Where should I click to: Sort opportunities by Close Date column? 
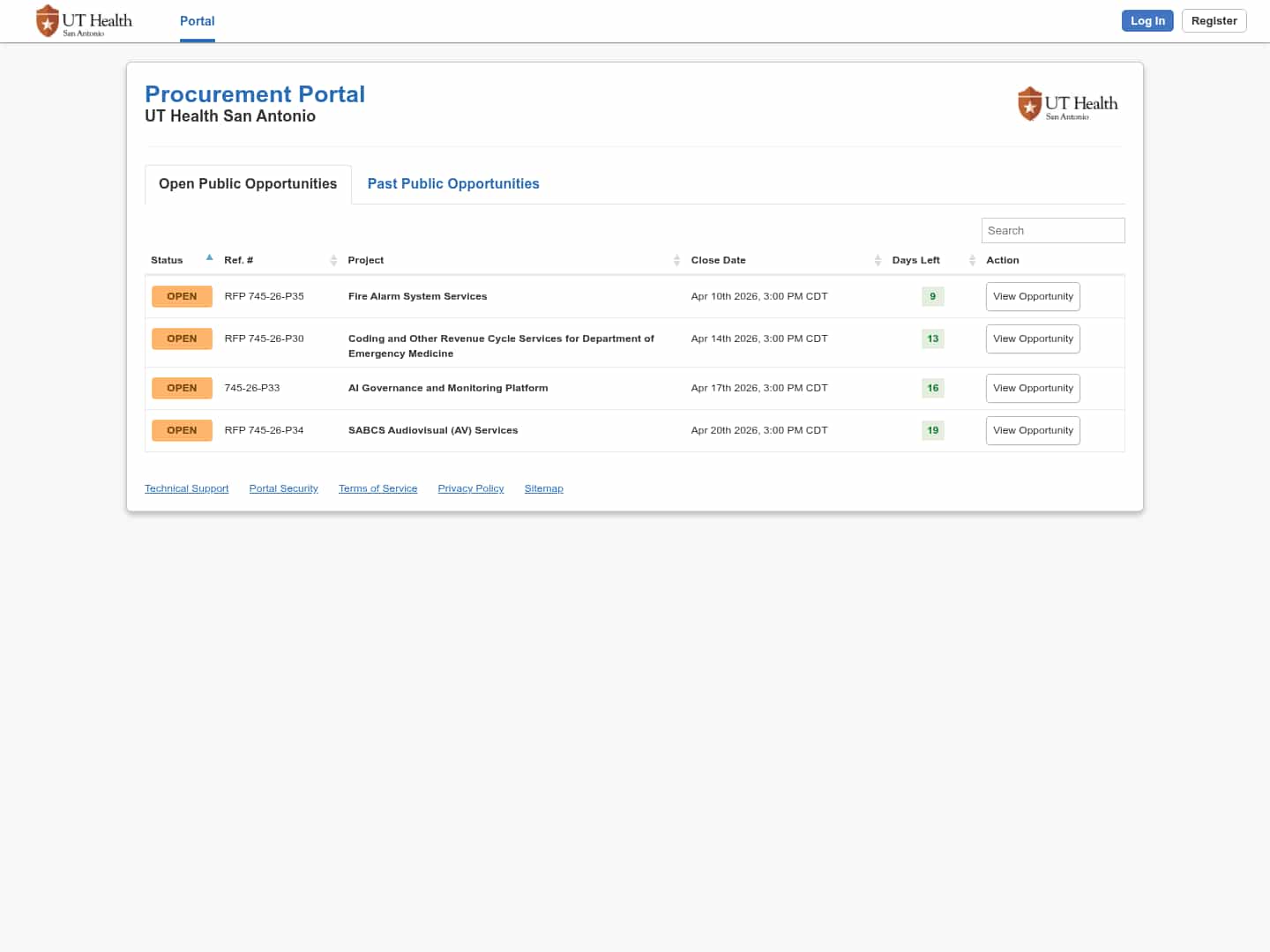tap(878, 260)
